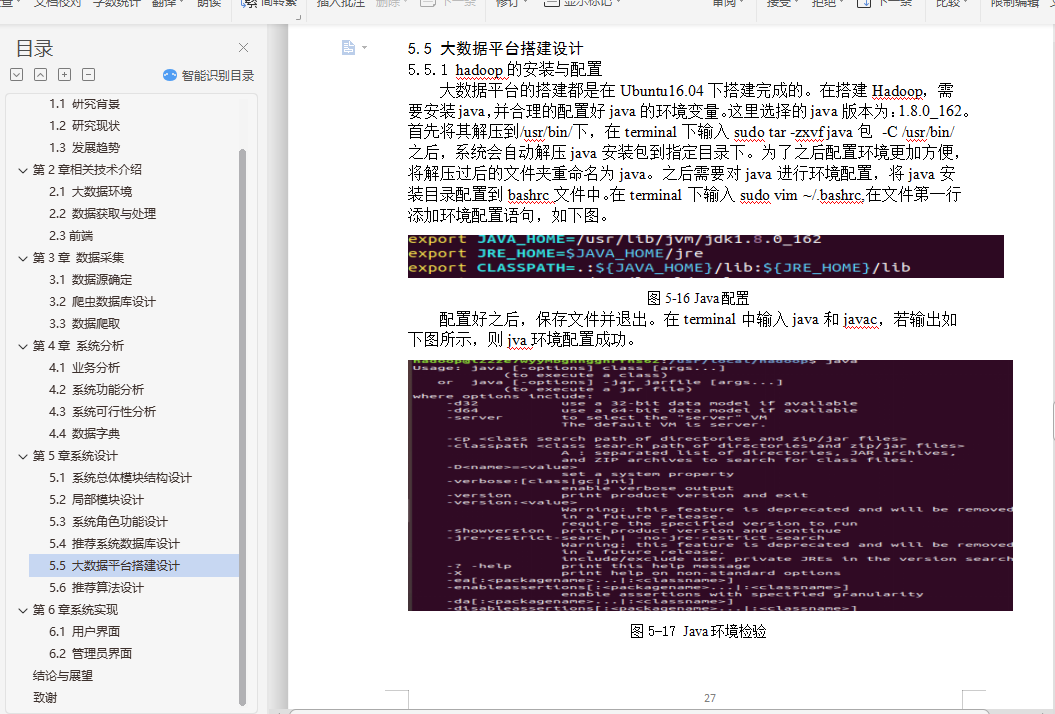The height and width of the screenshot is (714, 1055).
Task: Go to 2.3前端 section
Action: pos(71,236)
